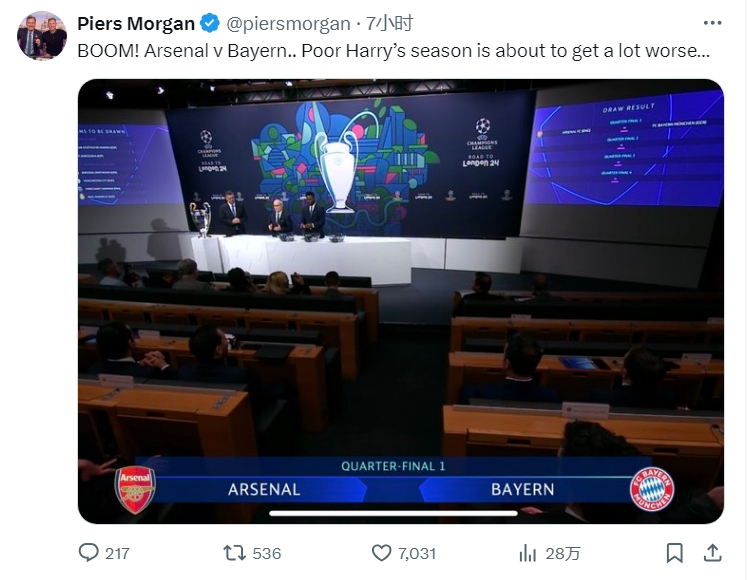Click the blue verified badge
Image resolution: width=747 pixels, height=580 pixels.
click(208, 23)
